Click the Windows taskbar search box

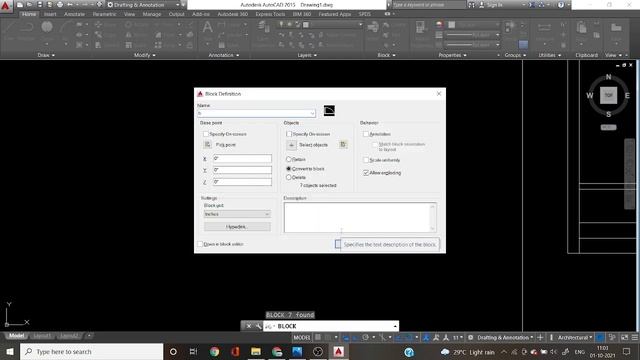(x=91, y=351)
